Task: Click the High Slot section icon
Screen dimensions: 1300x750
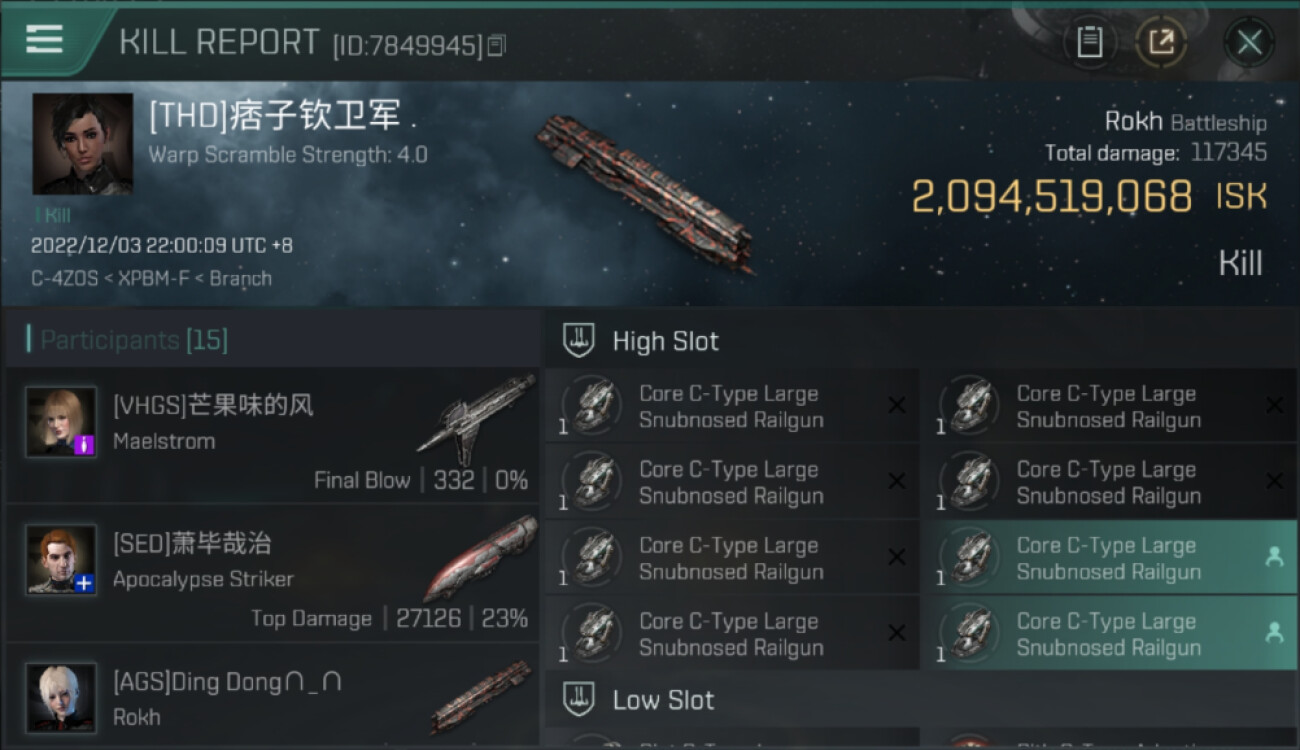Action: pos(579,341)
